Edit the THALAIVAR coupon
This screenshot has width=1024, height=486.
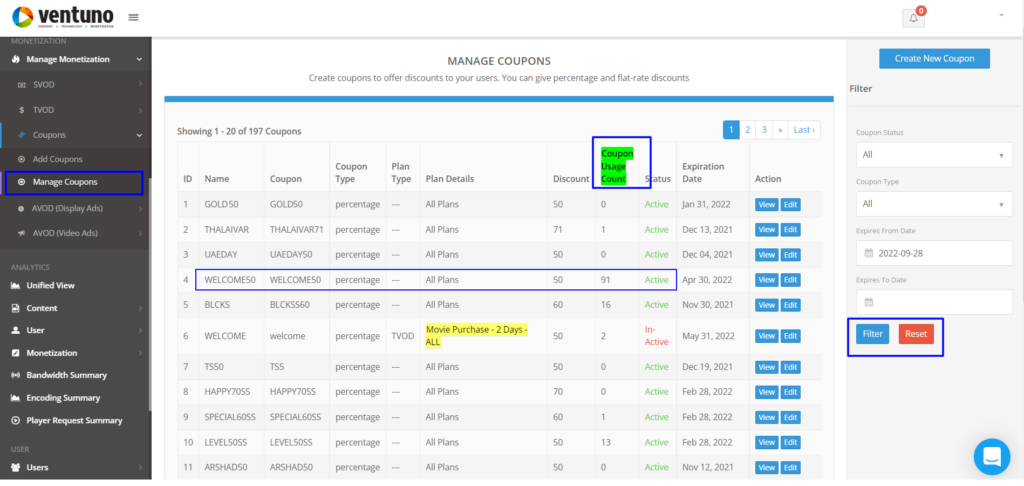tap(790, 230)
